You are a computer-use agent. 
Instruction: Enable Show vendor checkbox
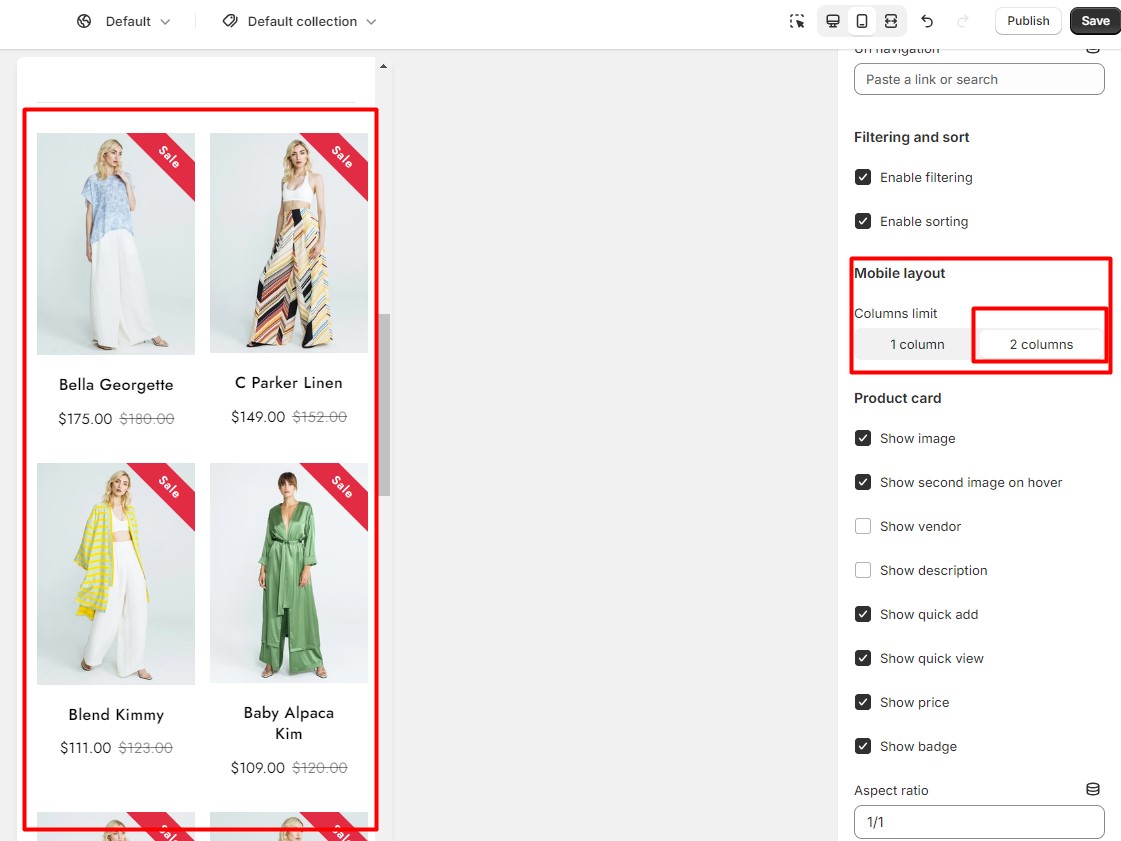(x=863, y=526)
